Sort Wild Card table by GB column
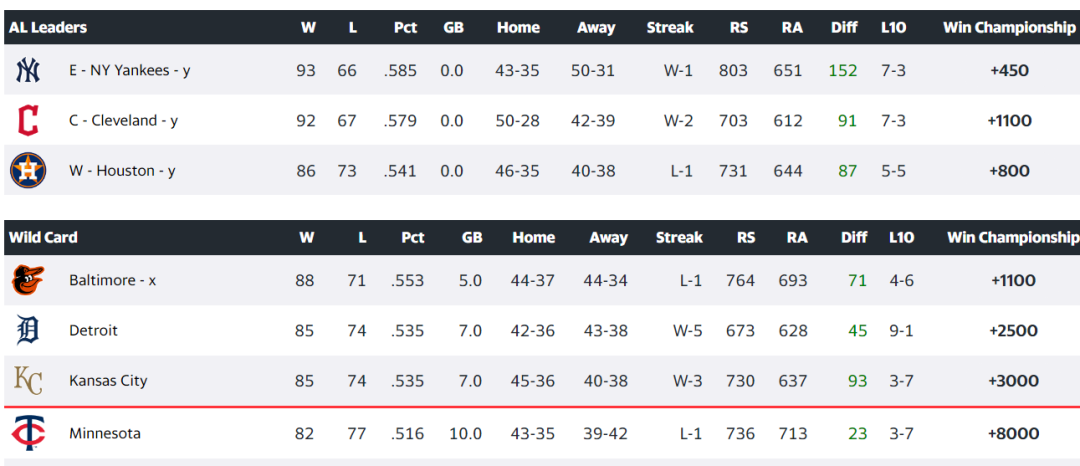 click(472, 237)
